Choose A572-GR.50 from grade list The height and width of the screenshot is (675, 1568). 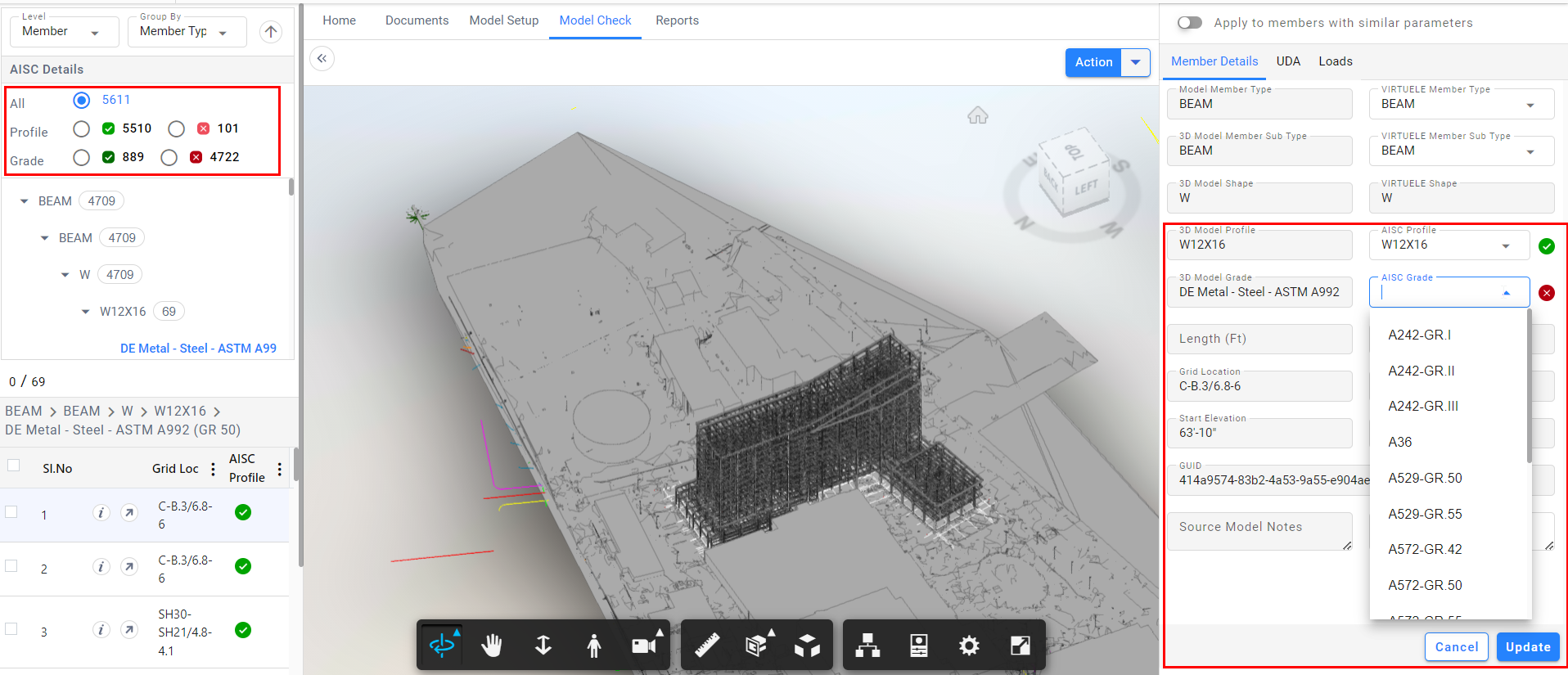click(1449, 585)
